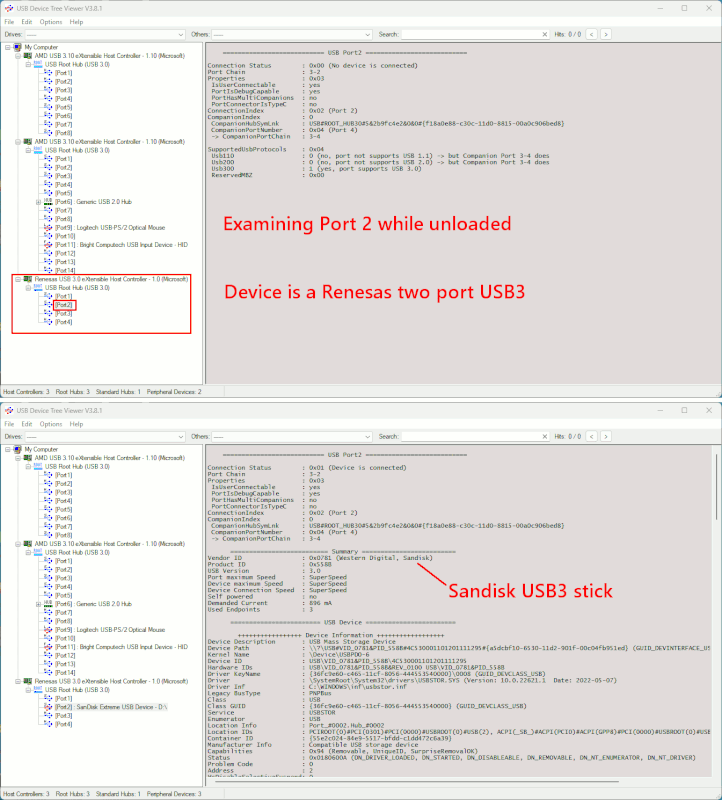Open Options menu in upper window

pos(51,22)
